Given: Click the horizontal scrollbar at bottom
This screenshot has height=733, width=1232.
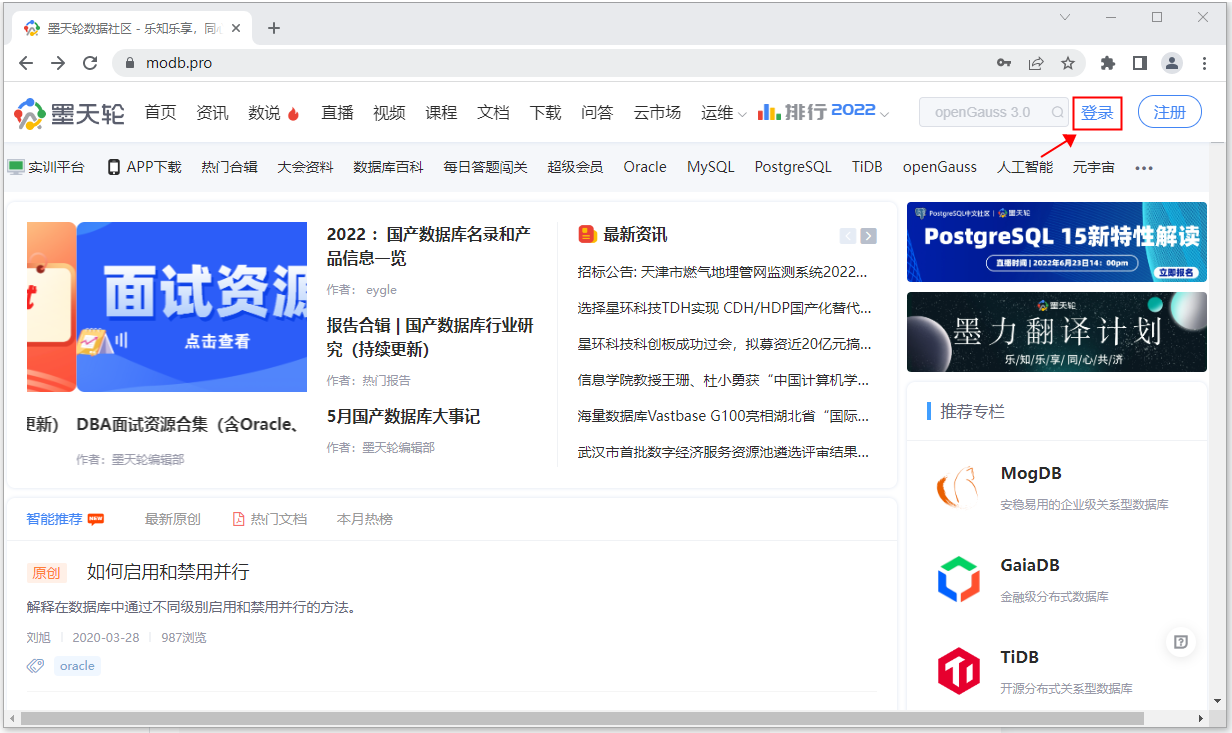Looking at the screenshot, I should (582, 718).
